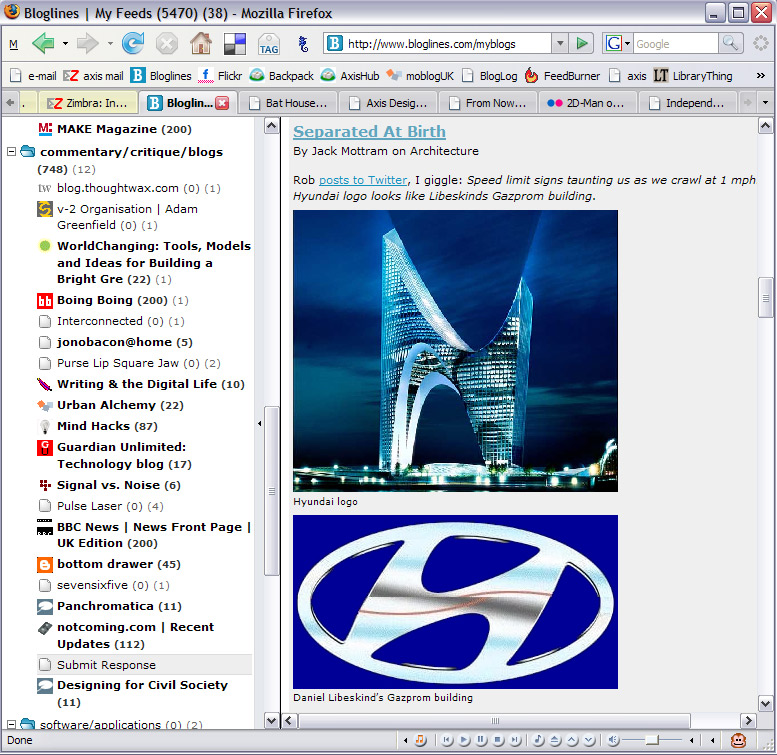777x755 pixels.
Task: Switch to the Zimbra tab
Action: point(87,103)
